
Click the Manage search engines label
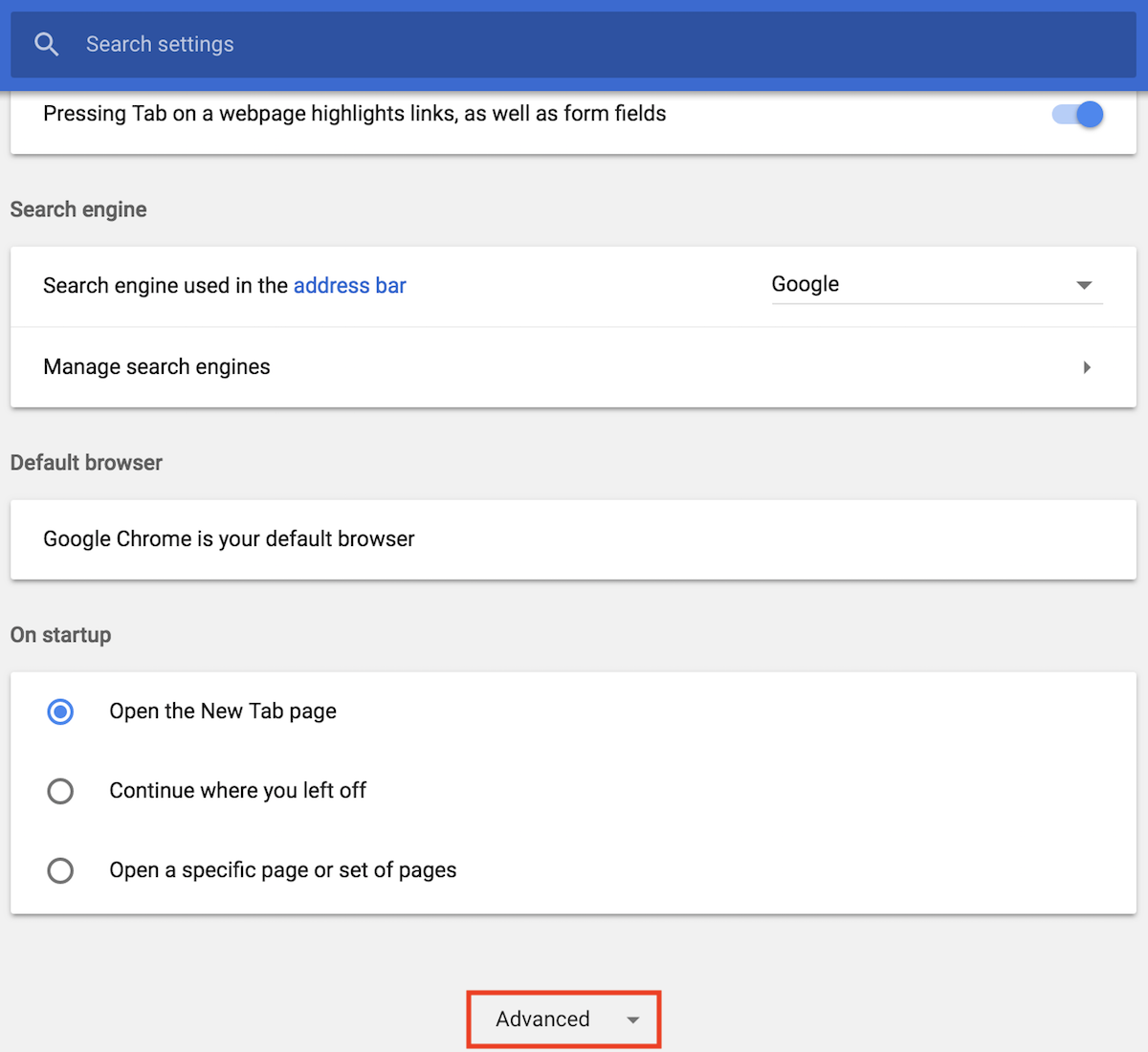pyautogui.click(x=157, y=367)
